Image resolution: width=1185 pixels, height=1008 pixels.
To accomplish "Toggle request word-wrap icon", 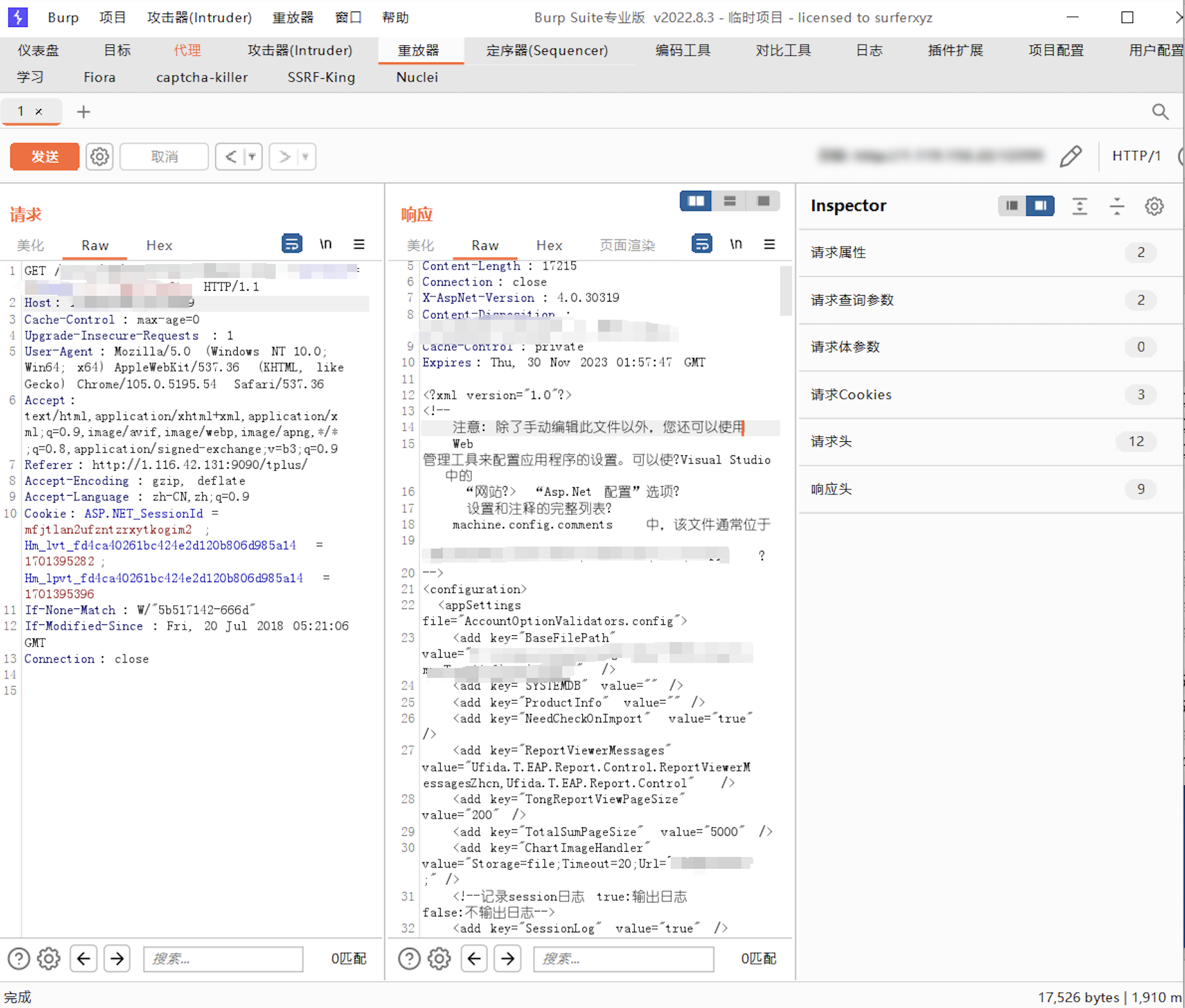I will click(291, 244).
